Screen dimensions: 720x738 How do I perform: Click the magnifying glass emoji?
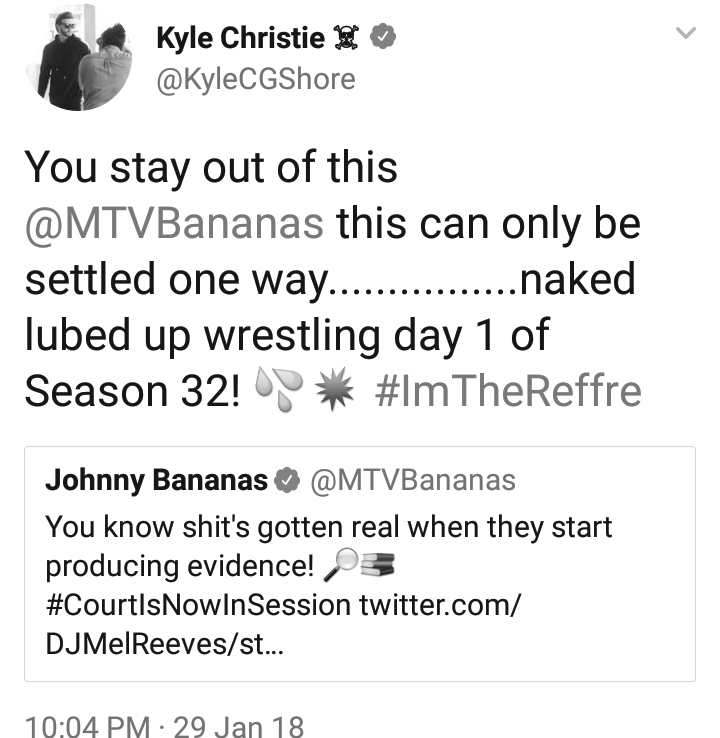click(x=341, y=565)
